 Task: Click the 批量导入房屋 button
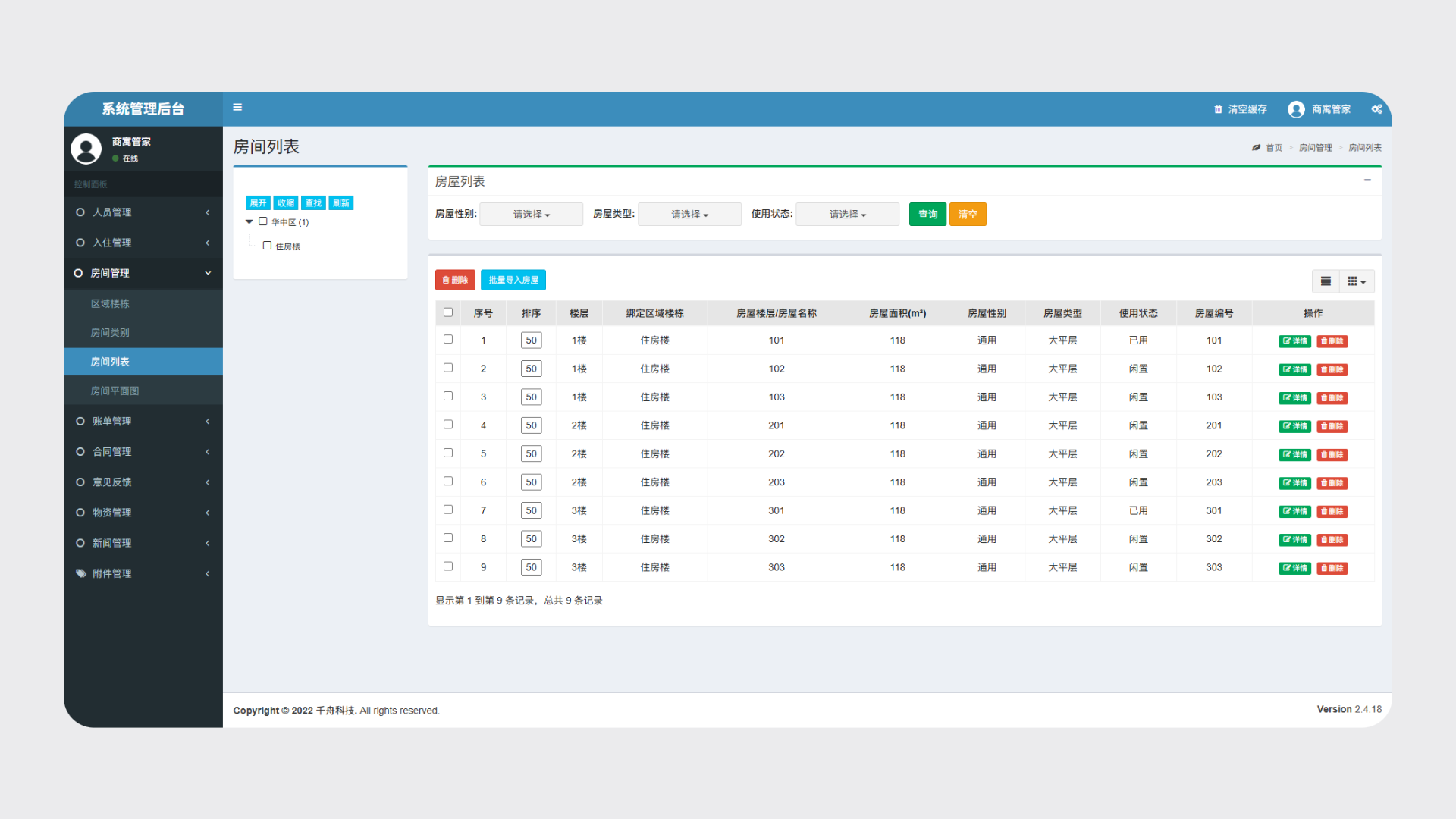513,280
